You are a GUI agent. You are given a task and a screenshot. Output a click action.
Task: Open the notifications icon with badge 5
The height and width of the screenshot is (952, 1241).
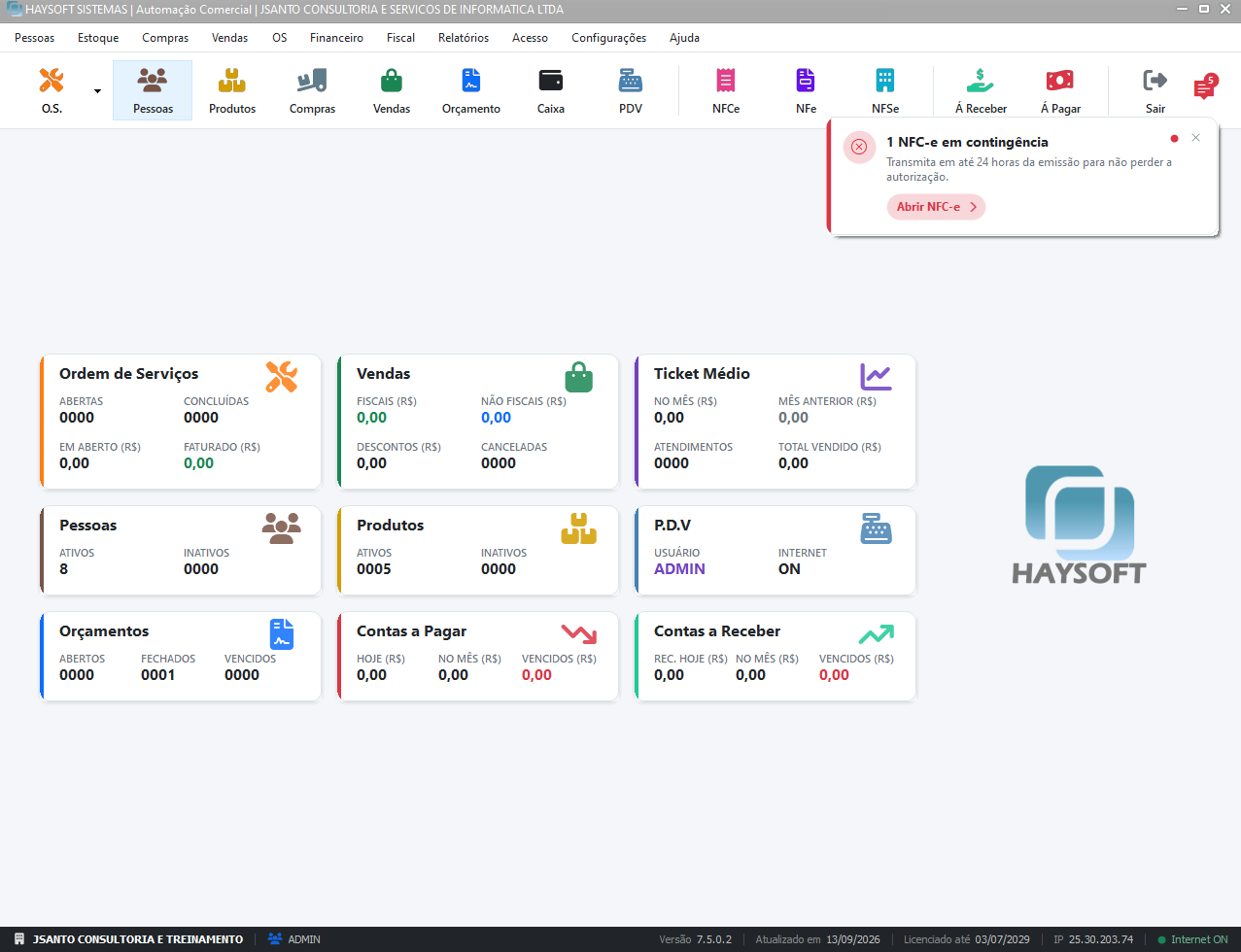1205,87
